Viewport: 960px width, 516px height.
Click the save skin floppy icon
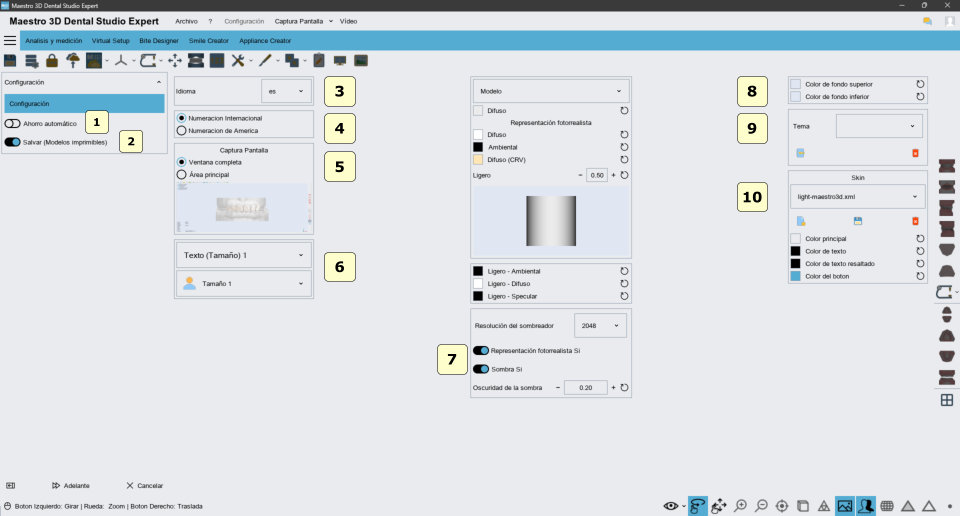pos(858,221)
